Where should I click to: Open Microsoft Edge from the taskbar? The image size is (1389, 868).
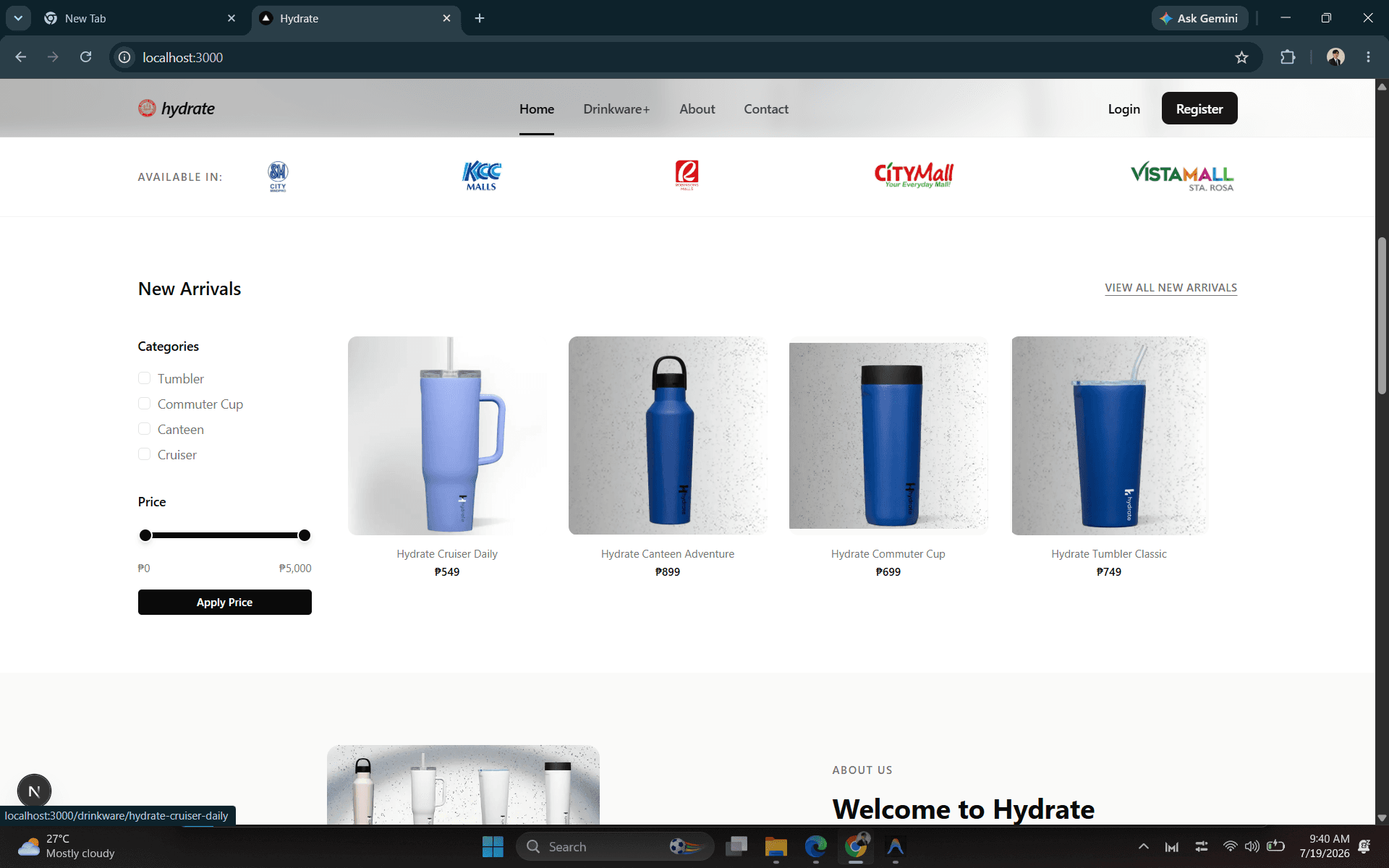pyautogui.click(x=815, y=846)
